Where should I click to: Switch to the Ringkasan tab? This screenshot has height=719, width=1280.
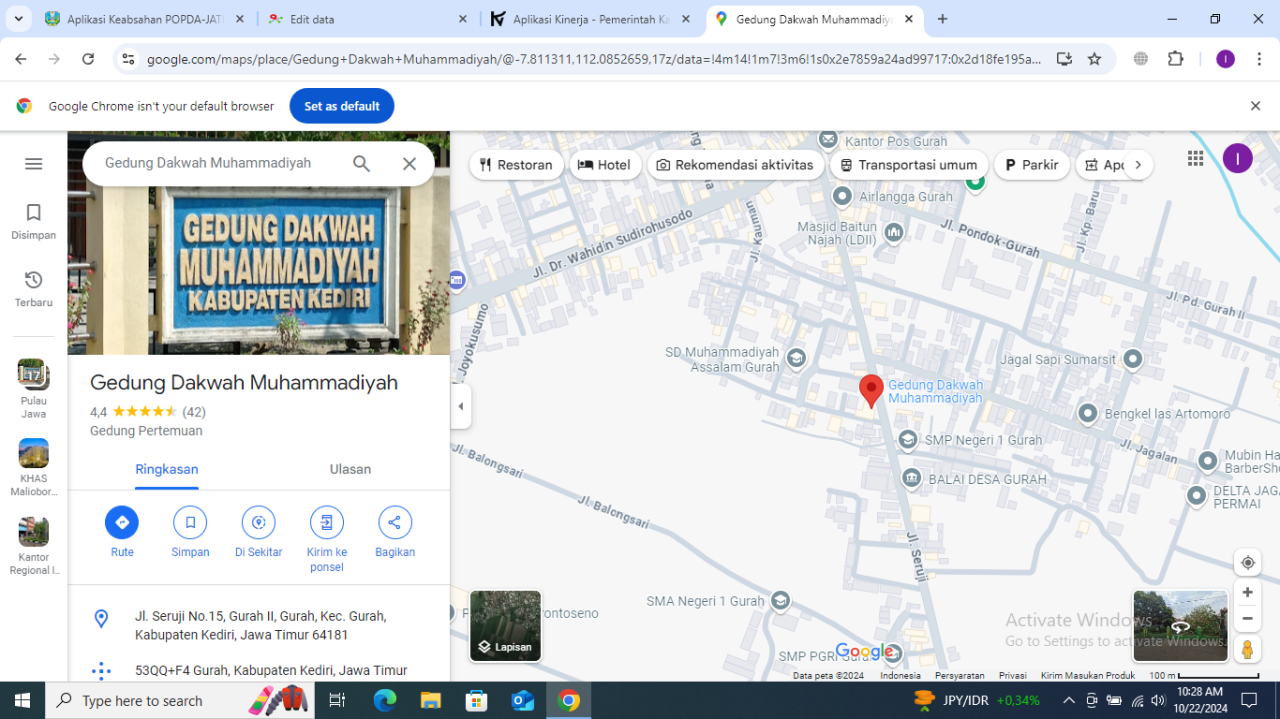point(167,469)
